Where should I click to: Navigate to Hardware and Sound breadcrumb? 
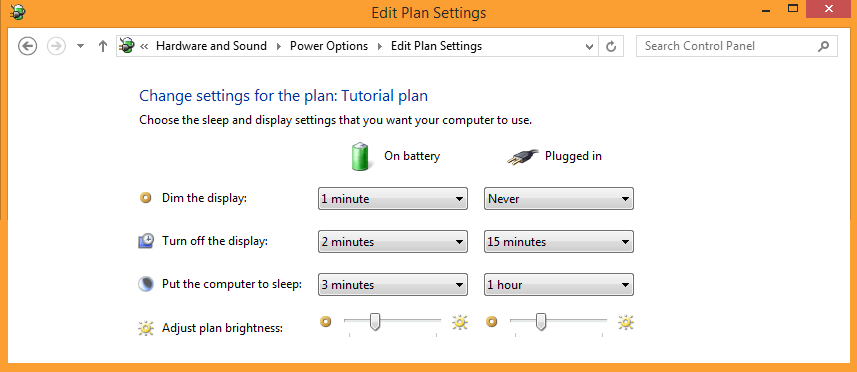[x=211, y=46]
